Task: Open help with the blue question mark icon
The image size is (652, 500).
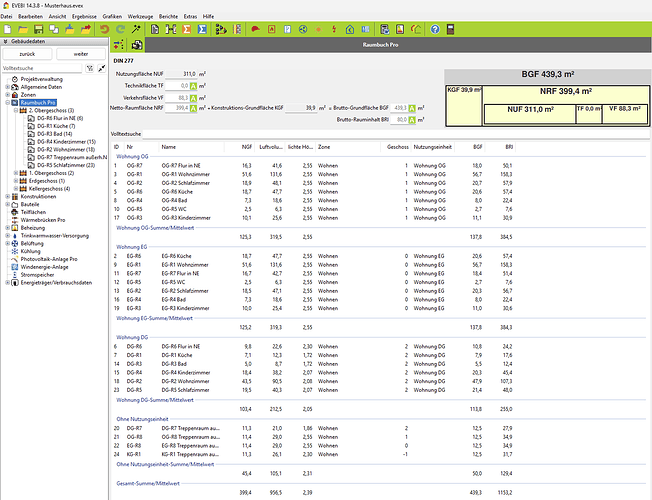Action: pos(435,29)
